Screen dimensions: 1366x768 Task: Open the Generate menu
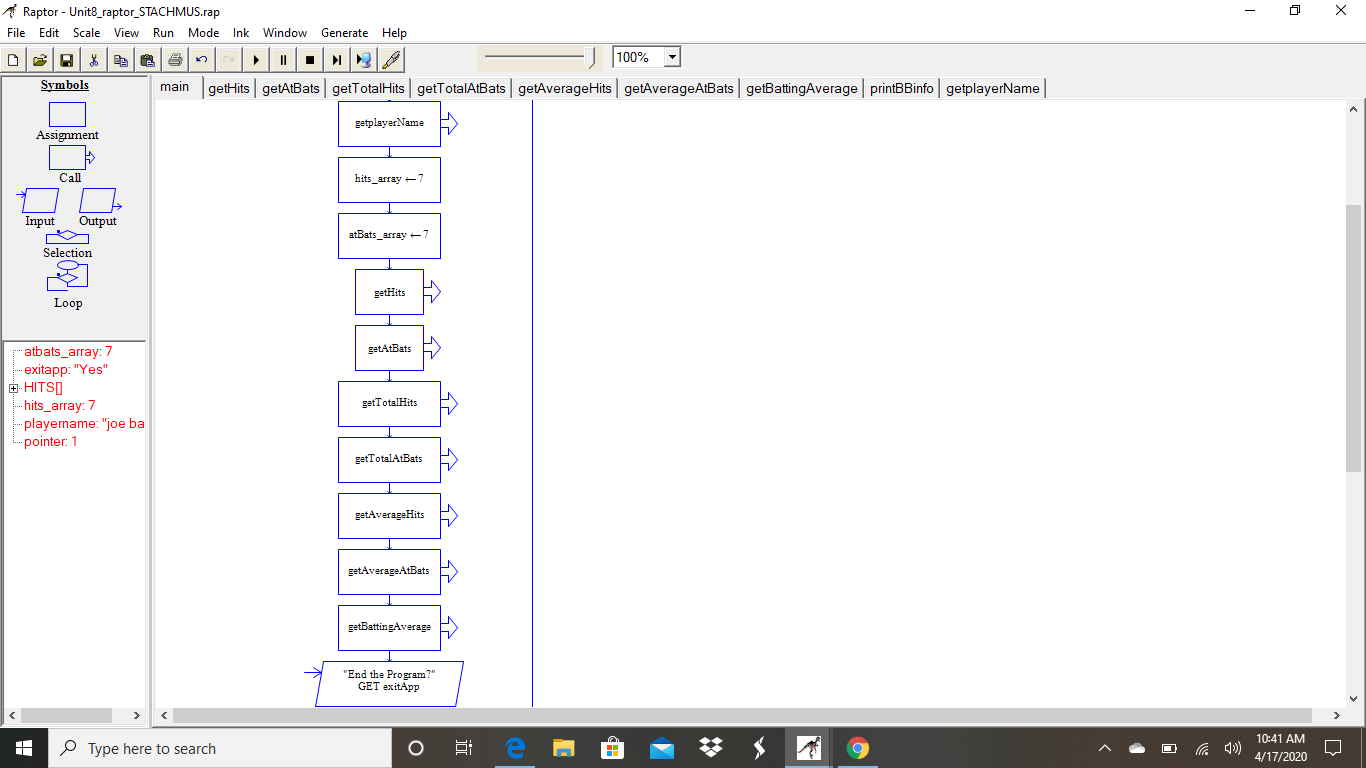click(x=344, y=32)
